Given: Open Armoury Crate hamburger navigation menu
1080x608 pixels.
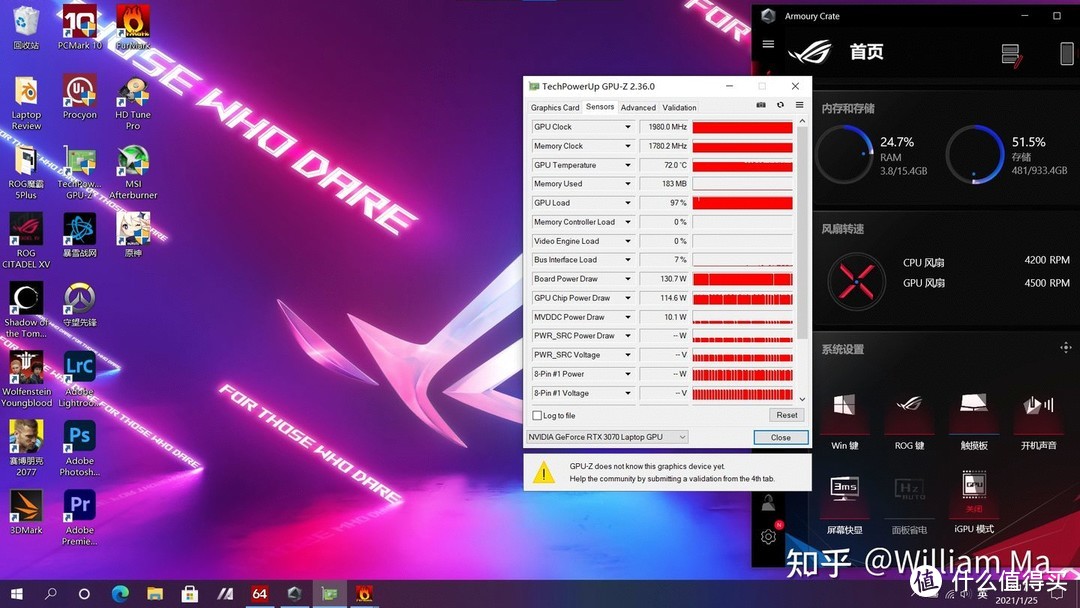Looking at the screenshot, I should coord(768,44).
